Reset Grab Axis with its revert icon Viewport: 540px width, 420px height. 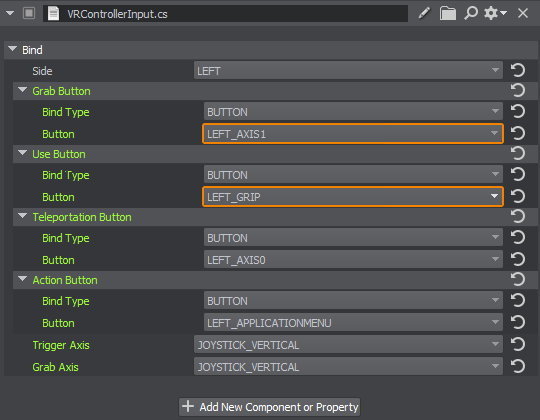518,366
